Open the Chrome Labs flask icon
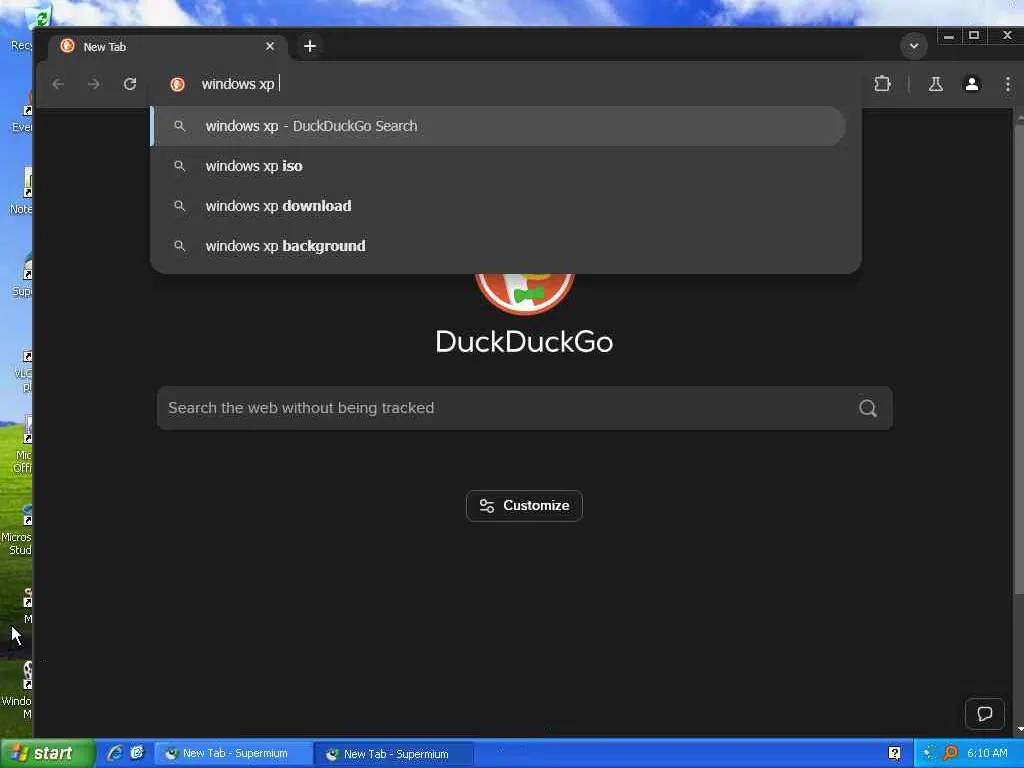The height and width of the screenshot is (768, 1024). pos(935,84)
